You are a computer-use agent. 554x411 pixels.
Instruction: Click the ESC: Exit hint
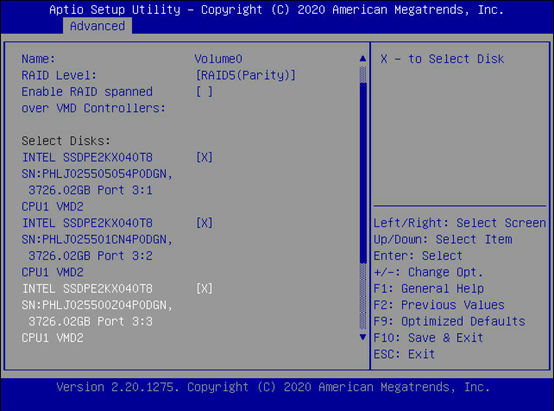click(x=404, y=354)
